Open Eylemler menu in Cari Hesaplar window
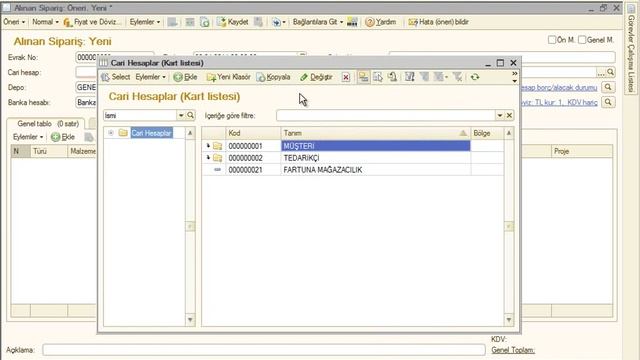The image size is (640, 360). coord(150,77)
